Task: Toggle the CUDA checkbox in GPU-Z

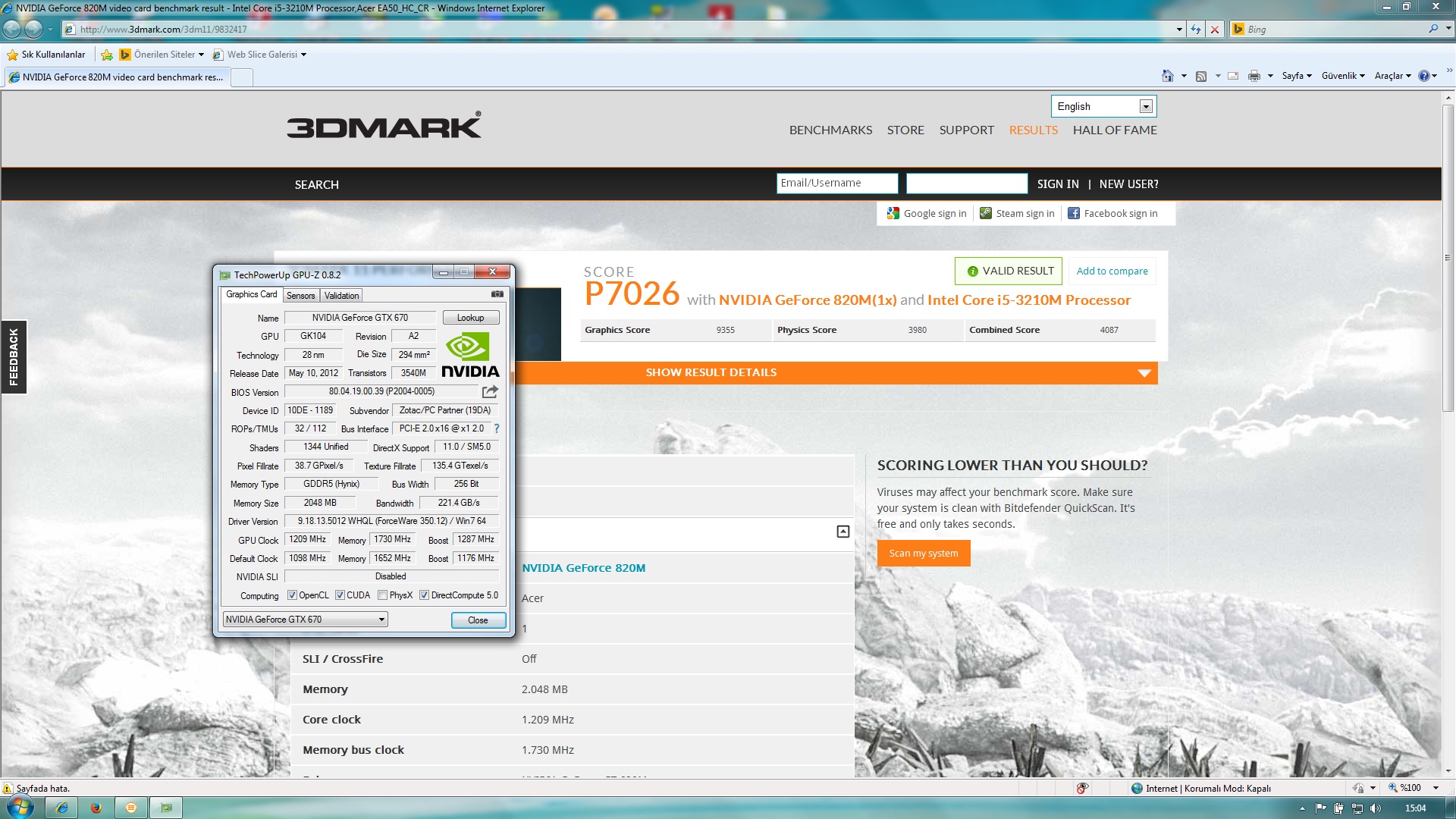Action: pyautogui.click(x=340, y=595)
